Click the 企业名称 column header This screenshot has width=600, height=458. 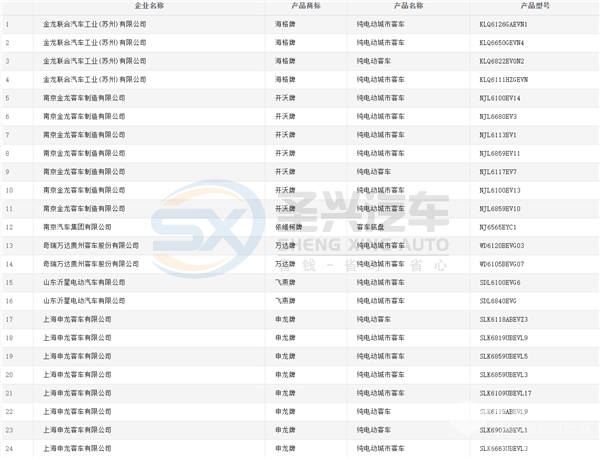[x=134, y=6]
